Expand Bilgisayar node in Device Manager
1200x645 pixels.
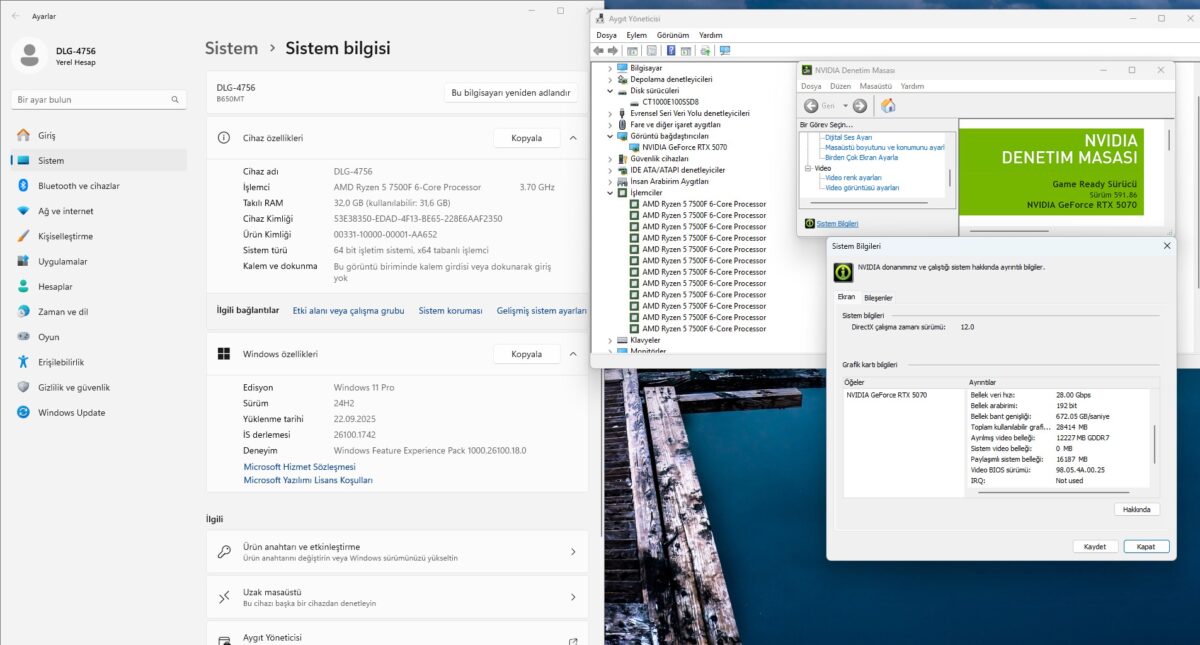pyautogui.click(x=610, y=68)
